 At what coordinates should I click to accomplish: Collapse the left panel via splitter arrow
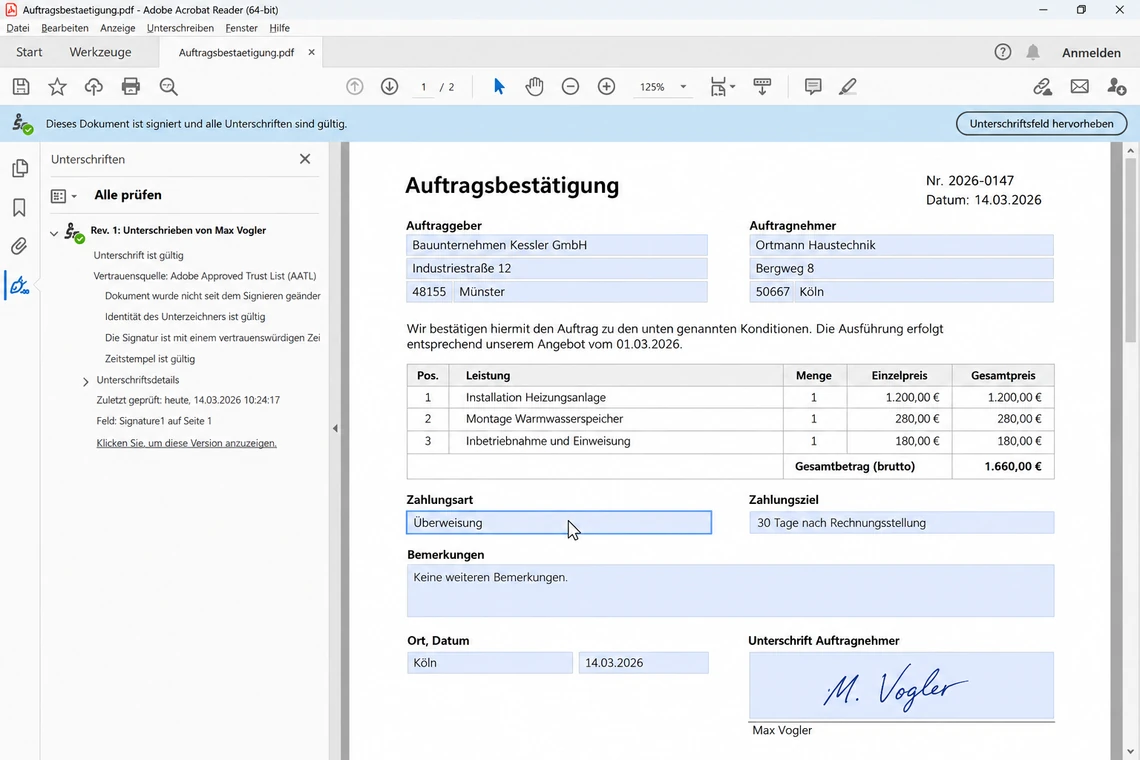click(x=335, y=428)
